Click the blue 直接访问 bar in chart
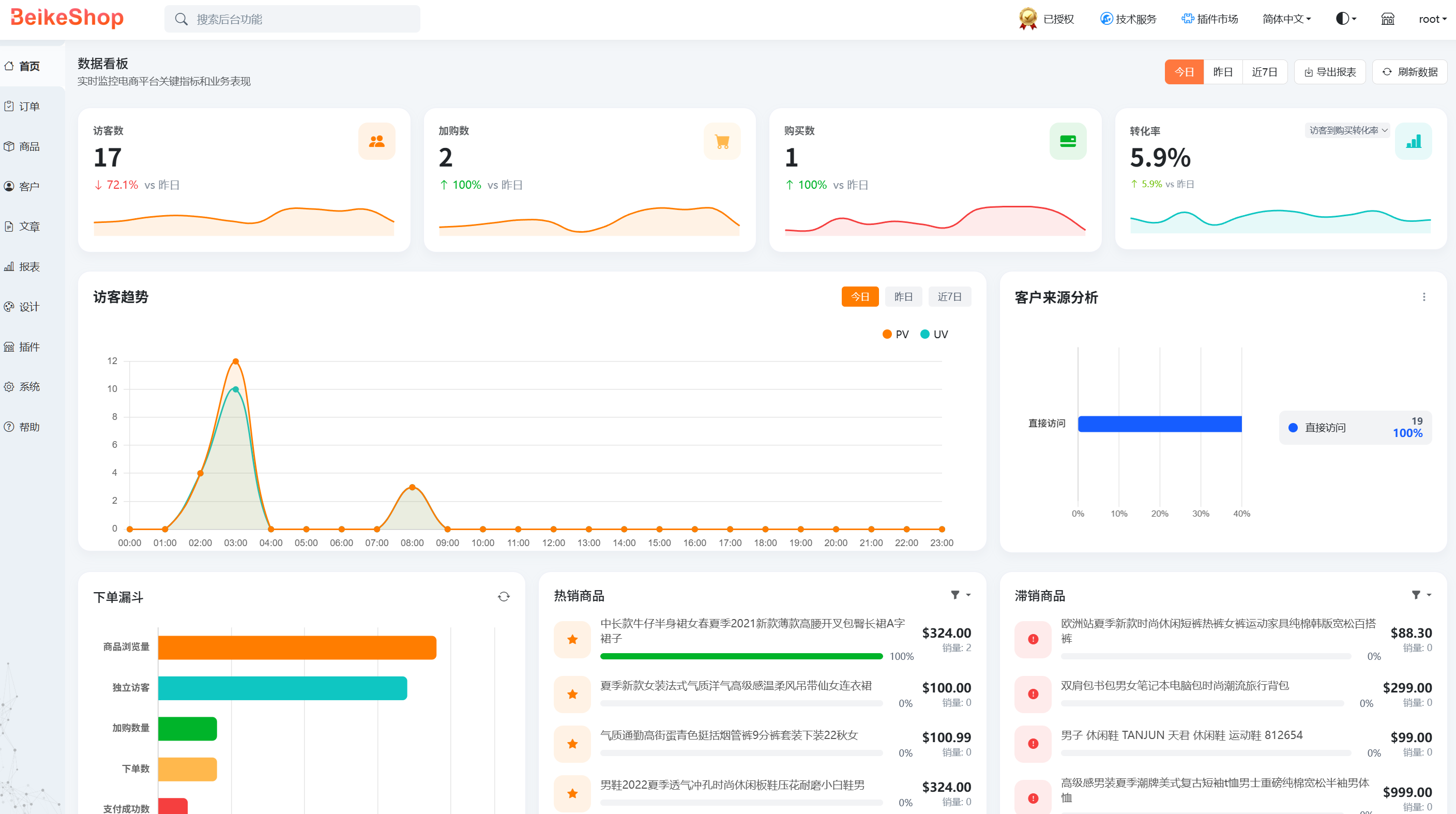 [x=1159, y=424]
